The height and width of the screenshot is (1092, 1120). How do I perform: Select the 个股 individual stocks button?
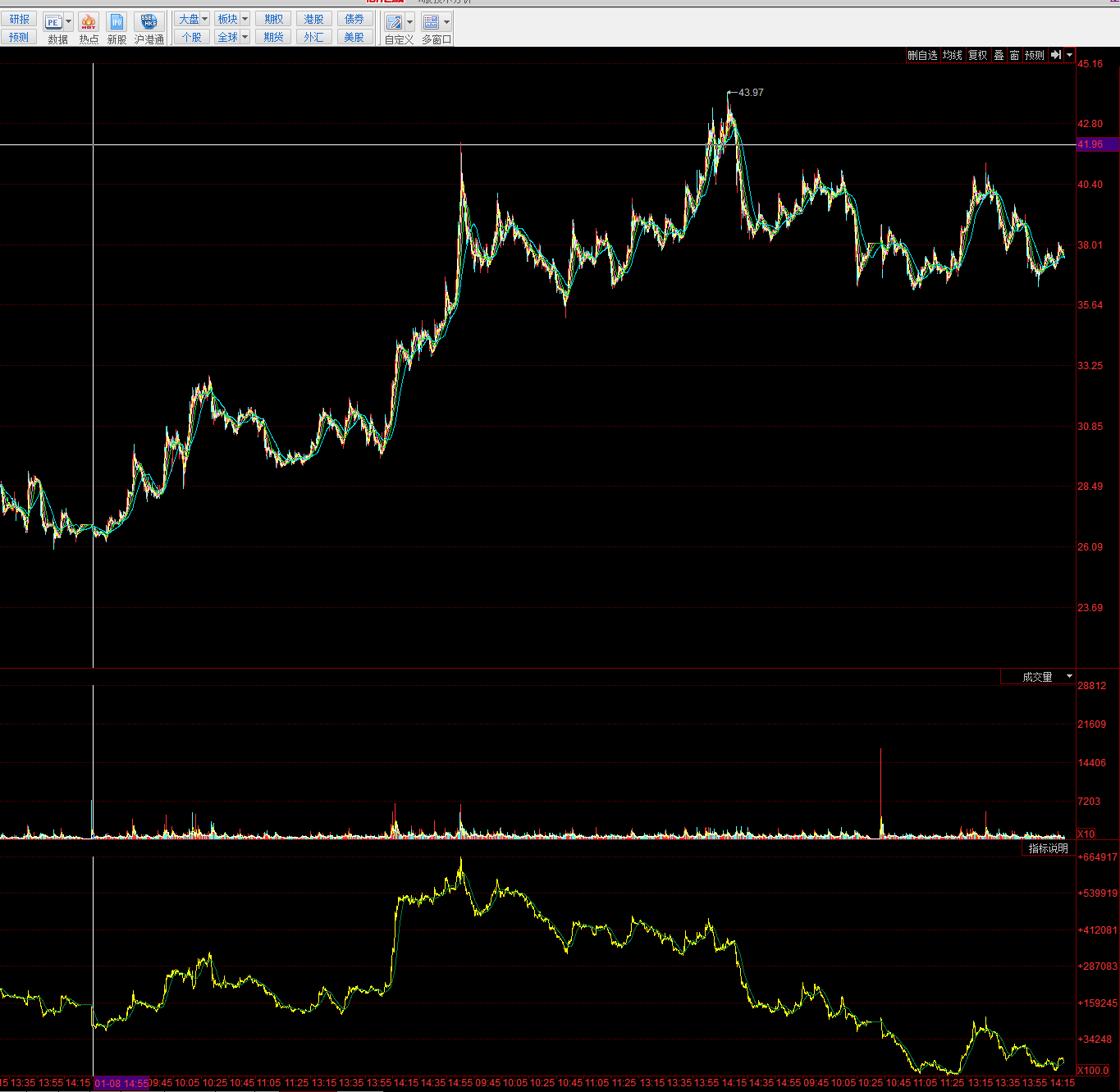pos(192,37)
